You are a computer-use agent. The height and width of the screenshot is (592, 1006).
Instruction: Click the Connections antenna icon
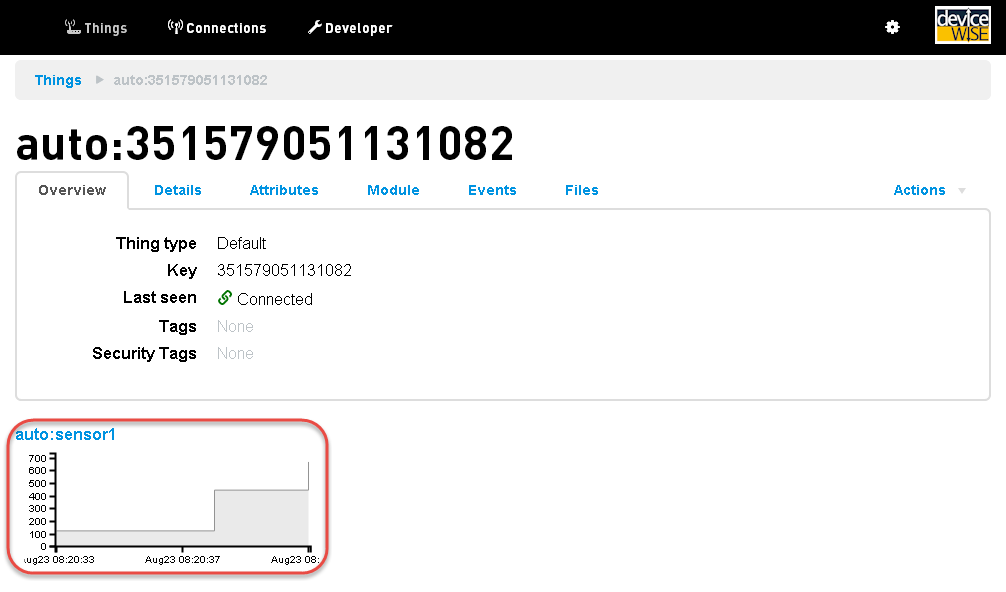(x=175, y=27)
